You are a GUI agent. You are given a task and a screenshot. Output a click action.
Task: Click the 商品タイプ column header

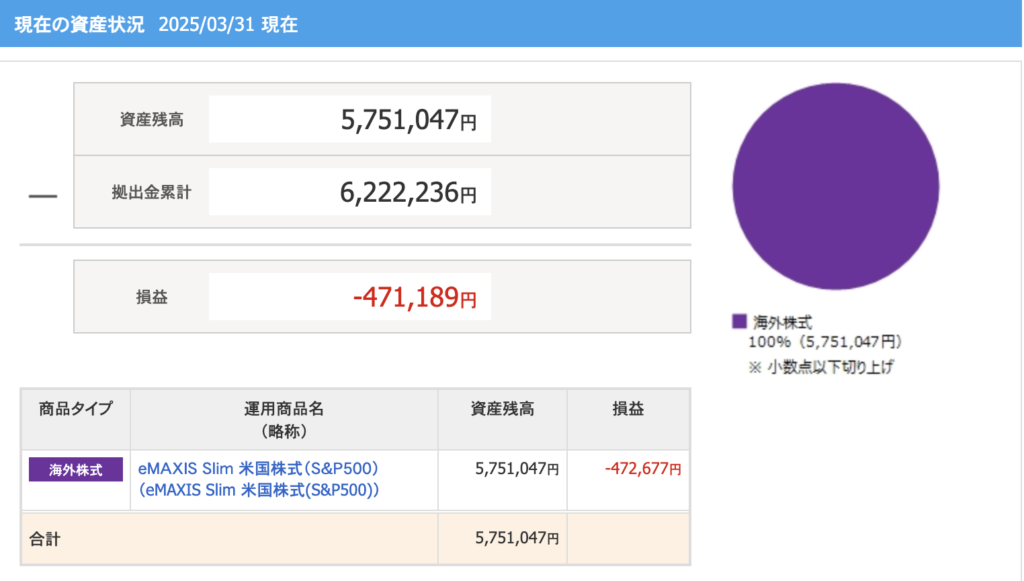point(76,409)
